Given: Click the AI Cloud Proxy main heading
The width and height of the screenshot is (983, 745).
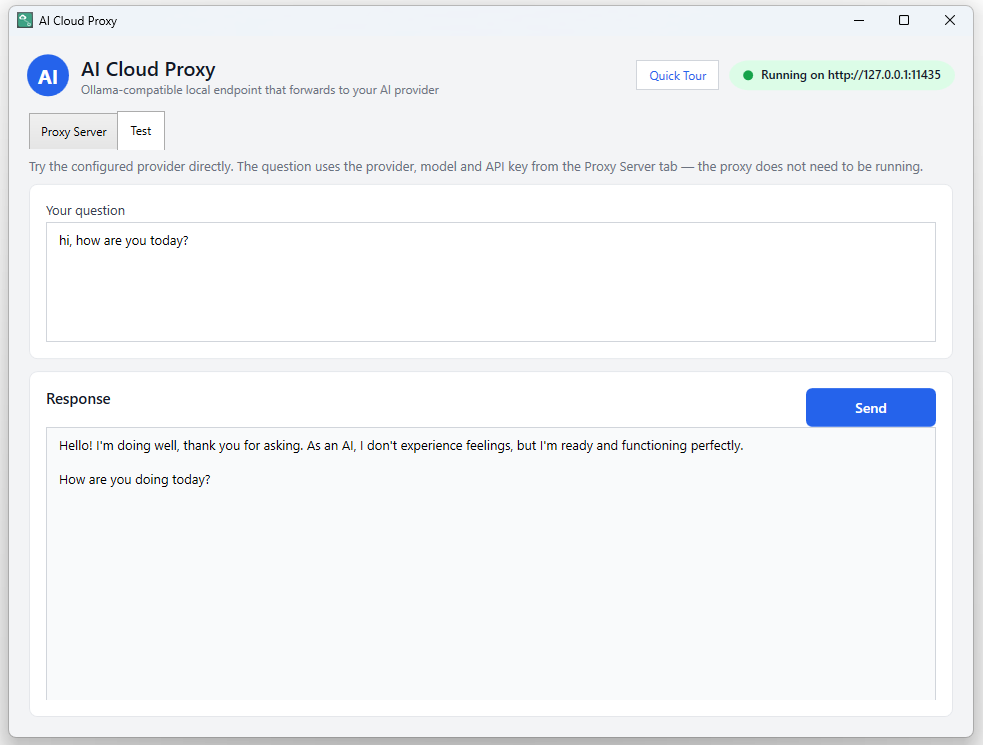Looking at the screenshot, I should coord(148,69).
